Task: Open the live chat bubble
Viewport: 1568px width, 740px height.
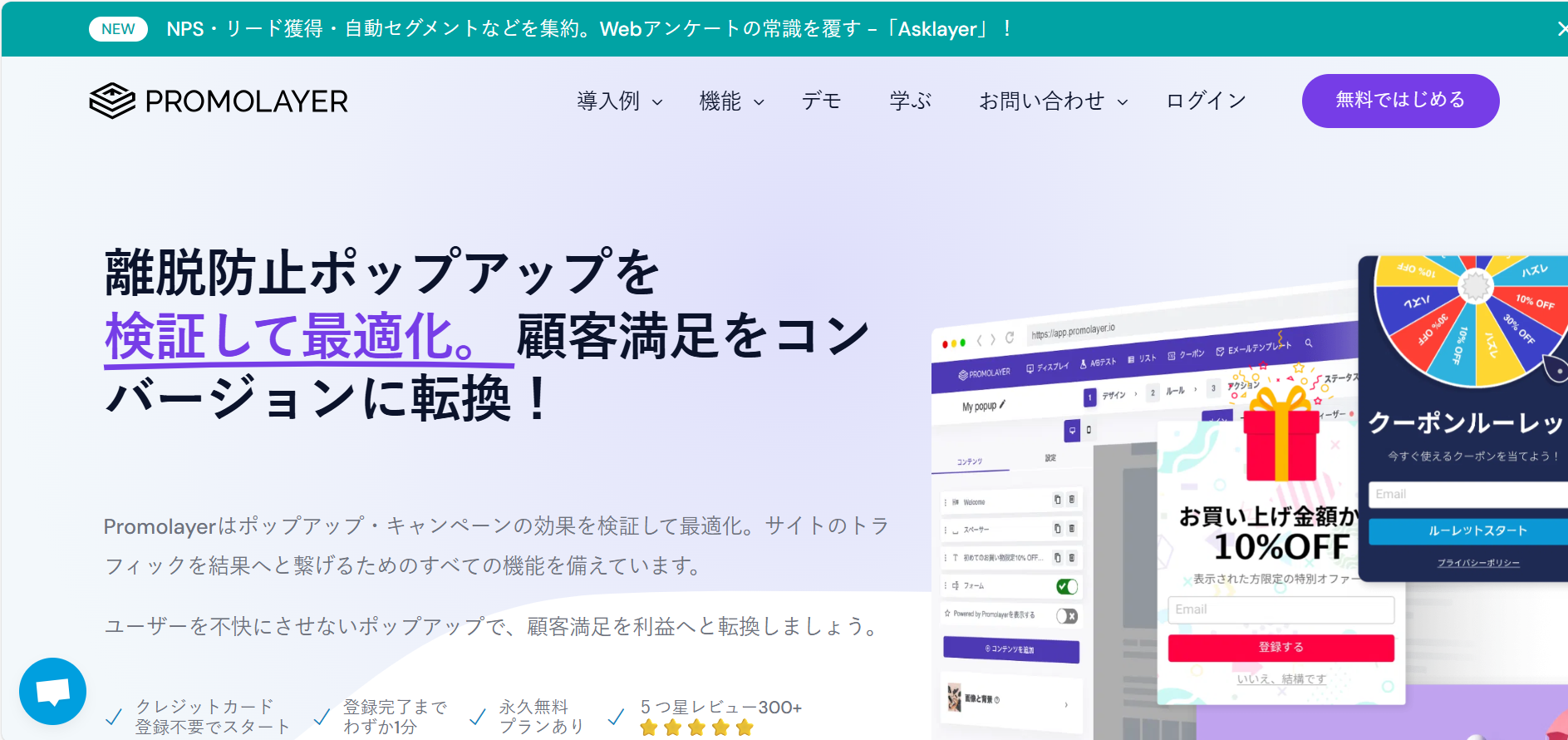Action: coord(52,691)
